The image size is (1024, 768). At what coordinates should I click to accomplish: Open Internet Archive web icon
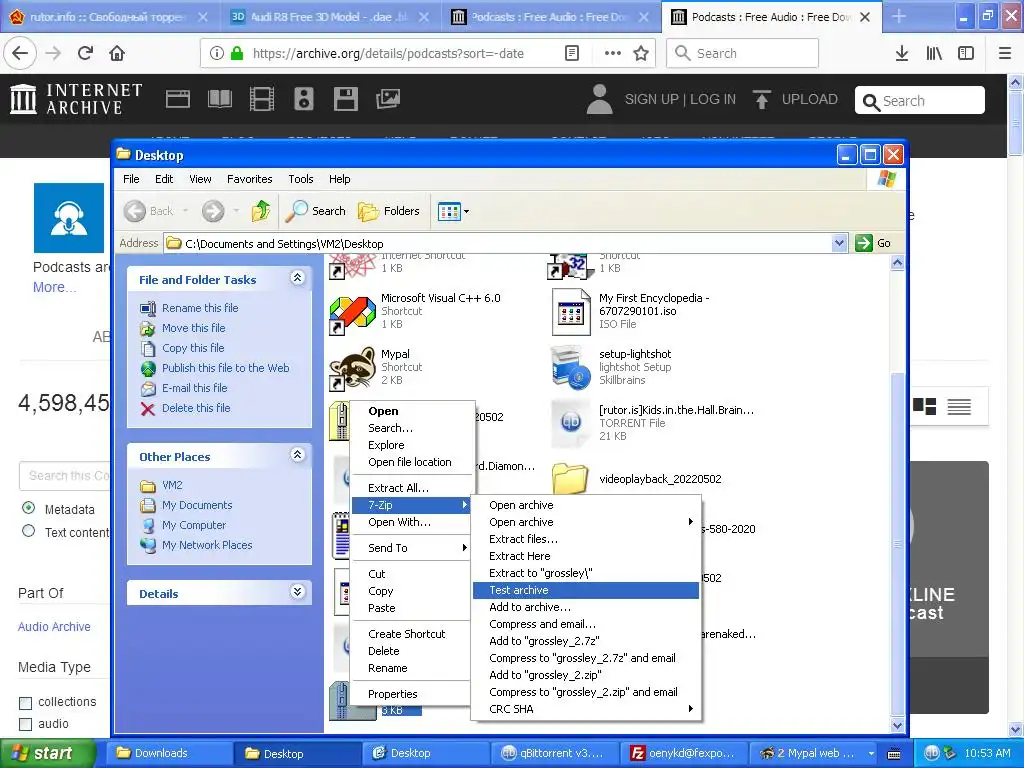click(x=178, y=99)
